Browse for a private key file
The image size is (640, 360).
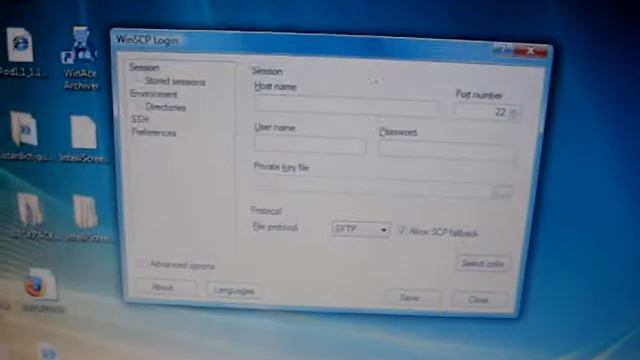coord(503,191)
